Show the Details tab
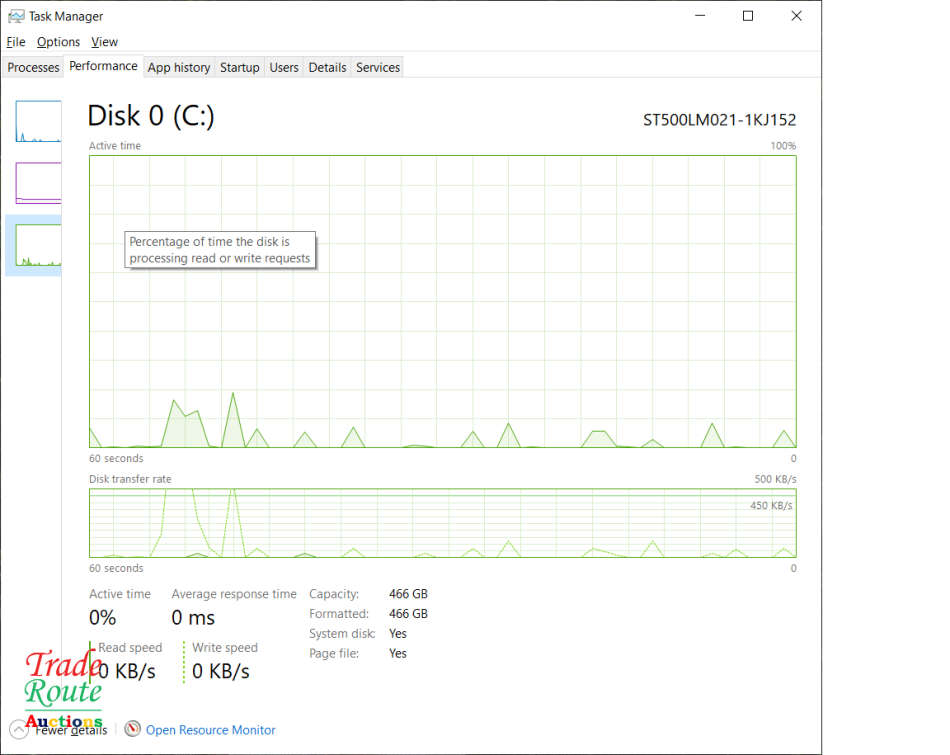The image size is (950, 755). 327,67
